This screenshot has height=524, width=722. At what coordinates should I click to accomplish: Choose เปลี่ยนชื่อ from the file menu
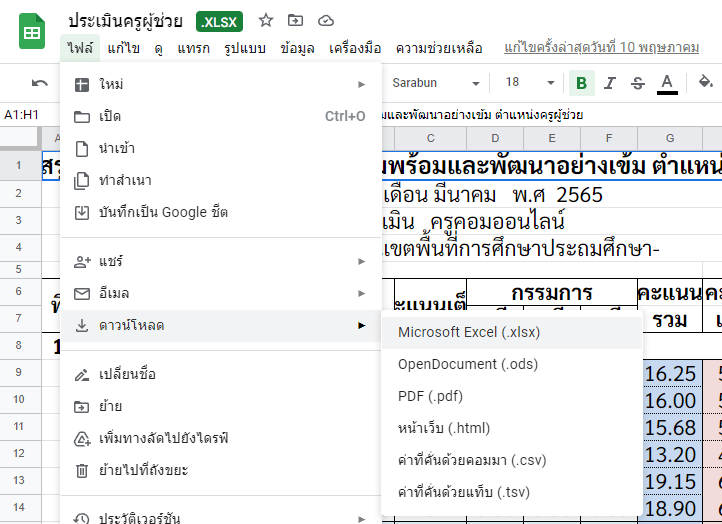click(221, 375)
